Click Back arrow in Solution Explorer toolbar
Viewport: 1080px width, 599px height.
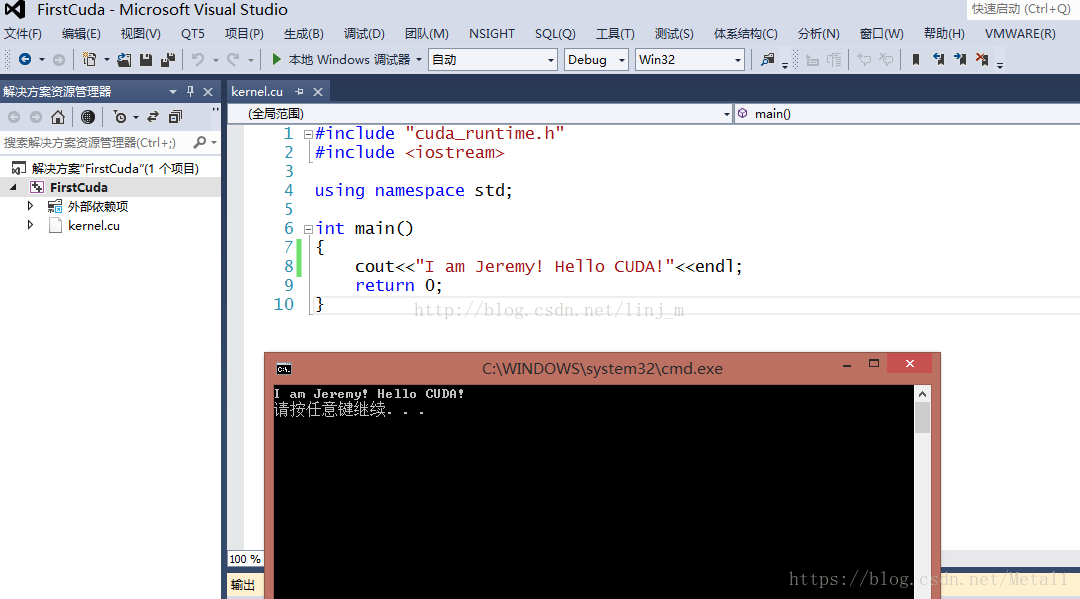[x=14, y=117]
